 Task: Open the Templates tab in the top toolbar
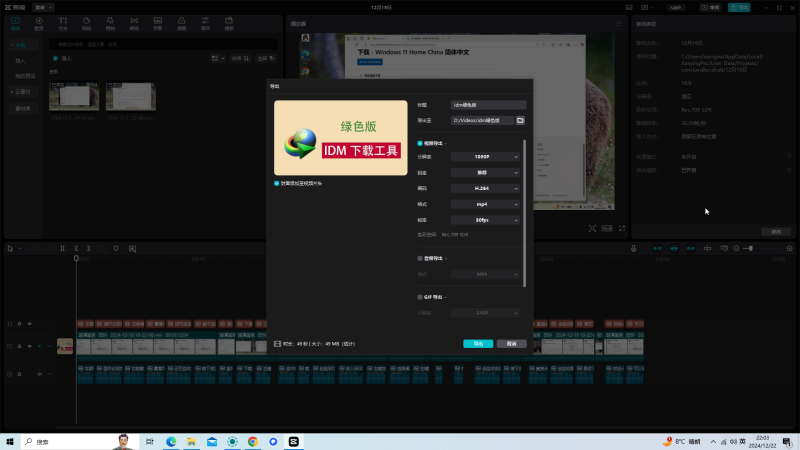pyautogui.click(x=229, y=23)
